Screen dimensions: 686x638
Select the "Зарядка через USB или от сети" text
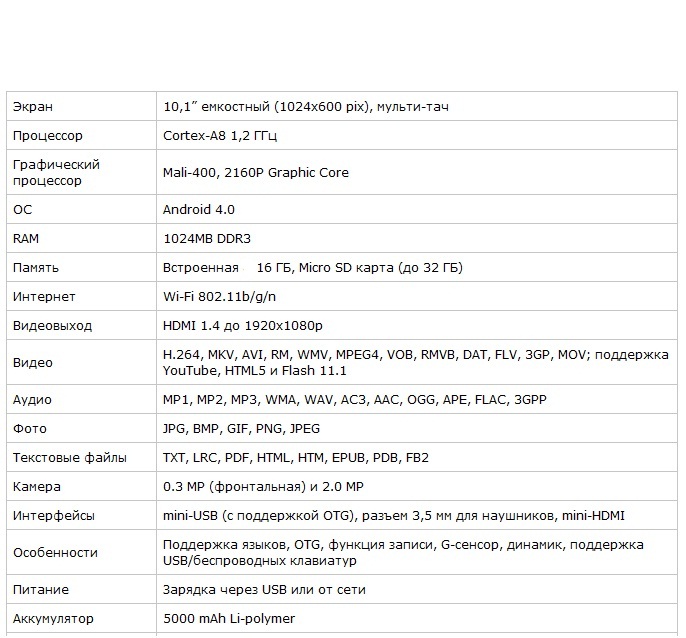(x=265, y=590)
